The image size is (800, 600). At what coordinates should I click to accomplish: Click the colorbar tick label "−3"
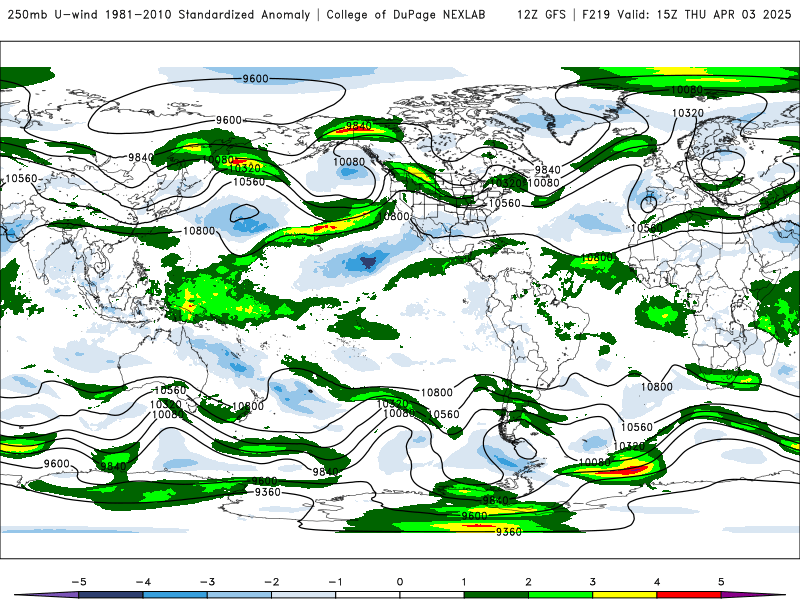(x=207, y=582)
